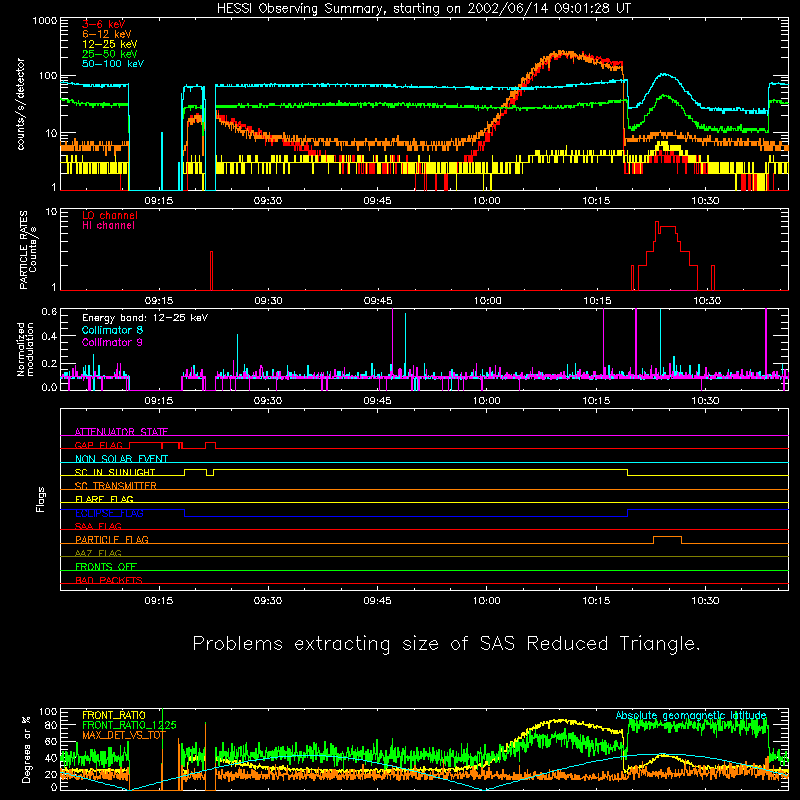
Task: Select the 6-12 keV legend label
Action: point(107,34)
